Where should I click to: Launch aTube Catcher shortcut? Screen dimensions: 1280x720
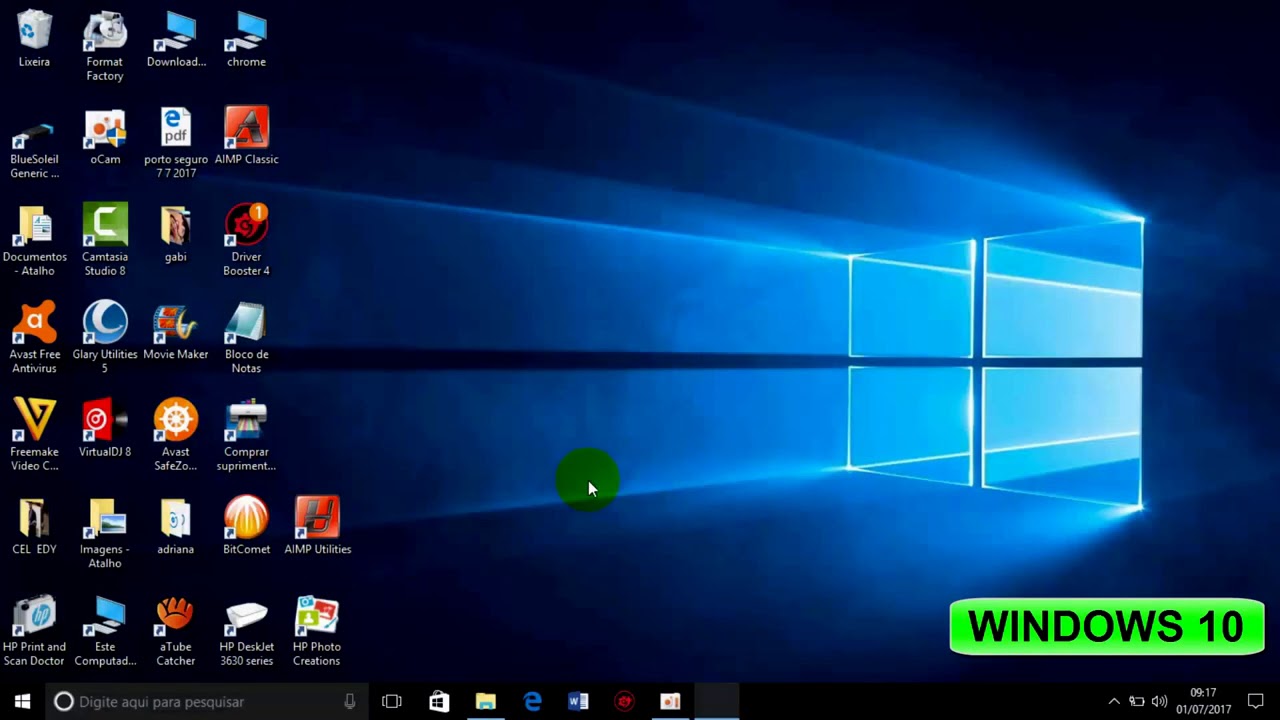pos(176,631)
